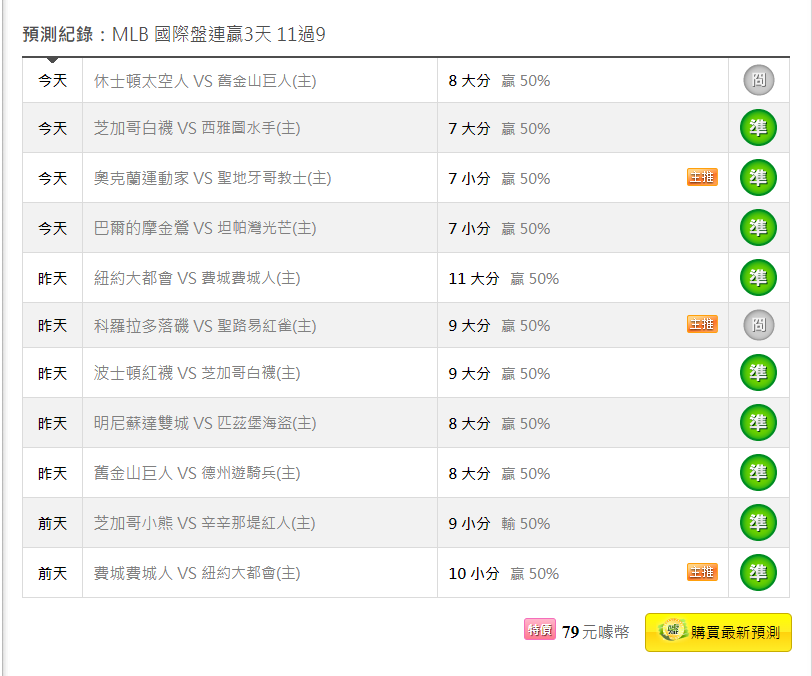
Task: Click green 準 icon for 紐約大都會 VS 費城費城人
Action: (759, 278)
